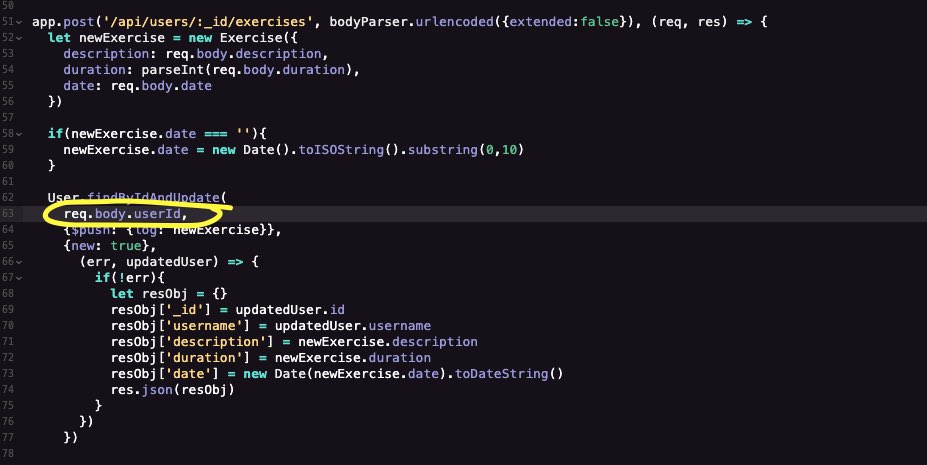Click the '/api/users/:_id/exercises' route string
Screen dimensions: 927x465
(x=208, y=22)
